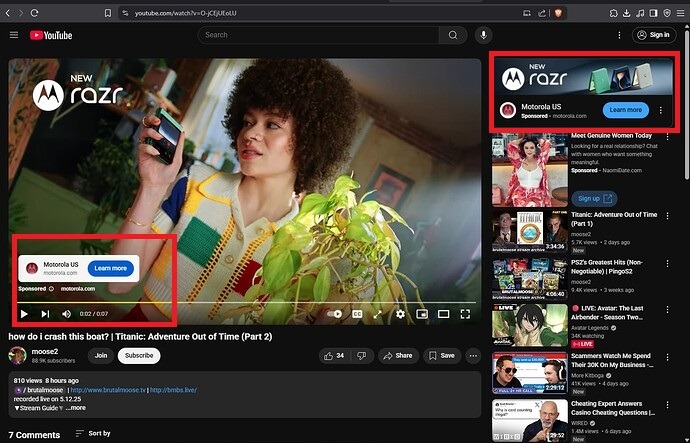Viewport: 690px width, 443px height.
Task: Show browser downloads
Action: [627, 13]
